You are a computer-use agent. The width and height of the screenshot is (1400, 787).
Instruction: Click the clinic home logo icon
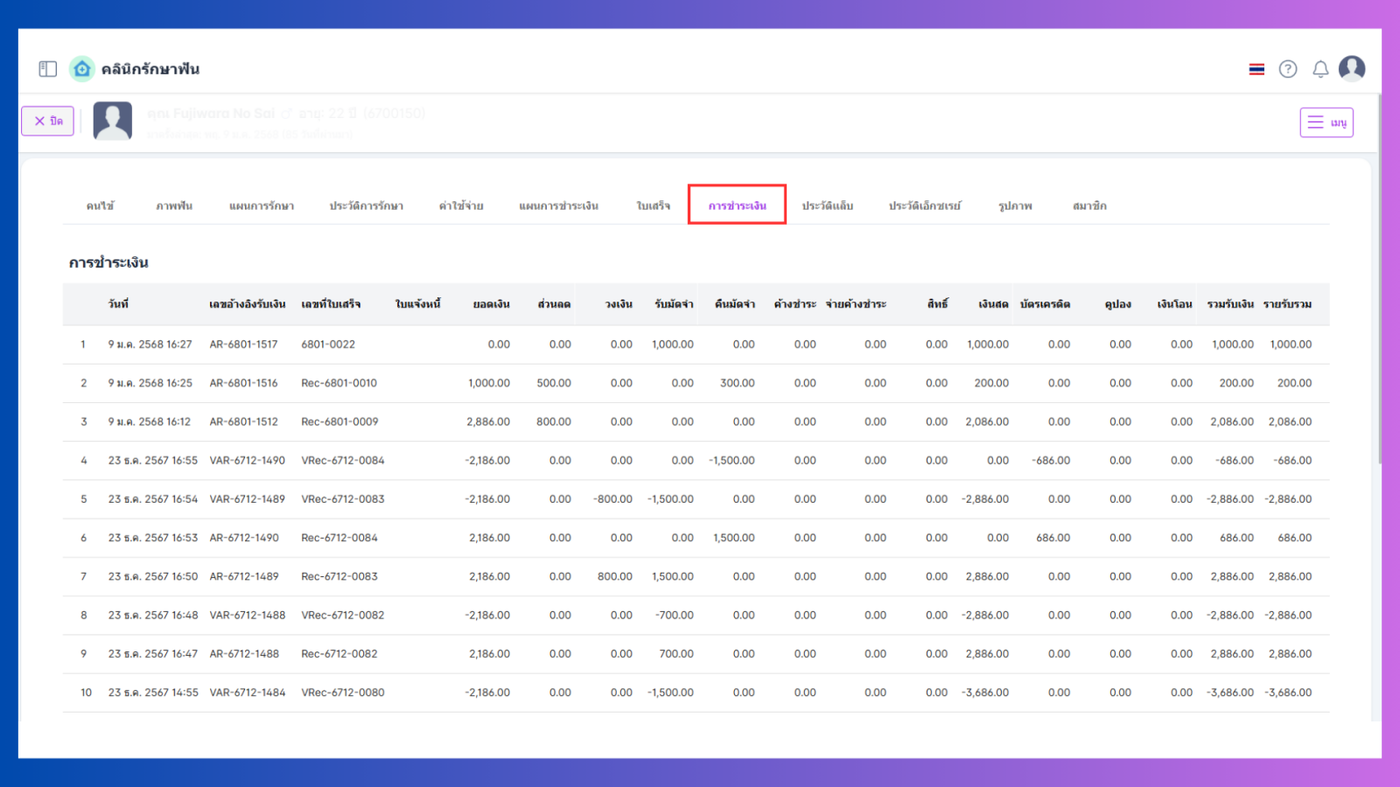(x=82, y=69)
